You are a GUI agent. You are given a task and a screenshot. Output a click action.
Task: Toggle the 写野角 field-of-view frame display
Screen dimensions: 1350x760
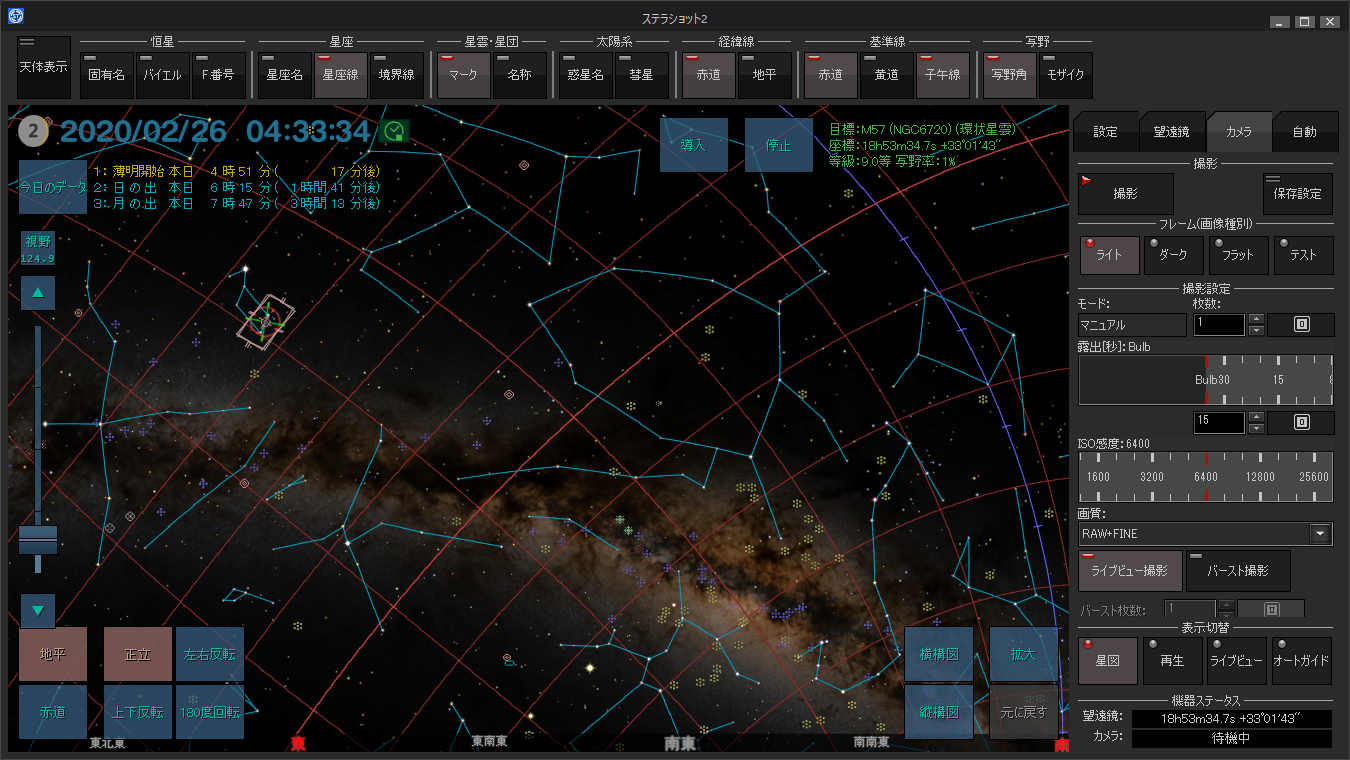click(x=1009, y=75)
